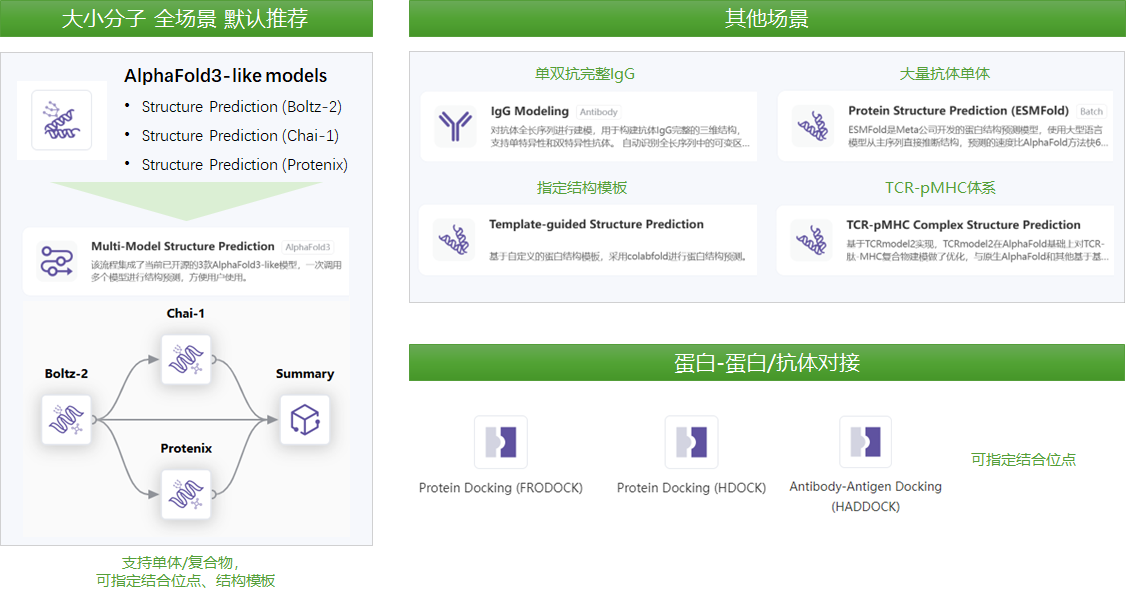Click the Summary cube node icon
The width and height of the screenshot is (1126, 599).
305,419
